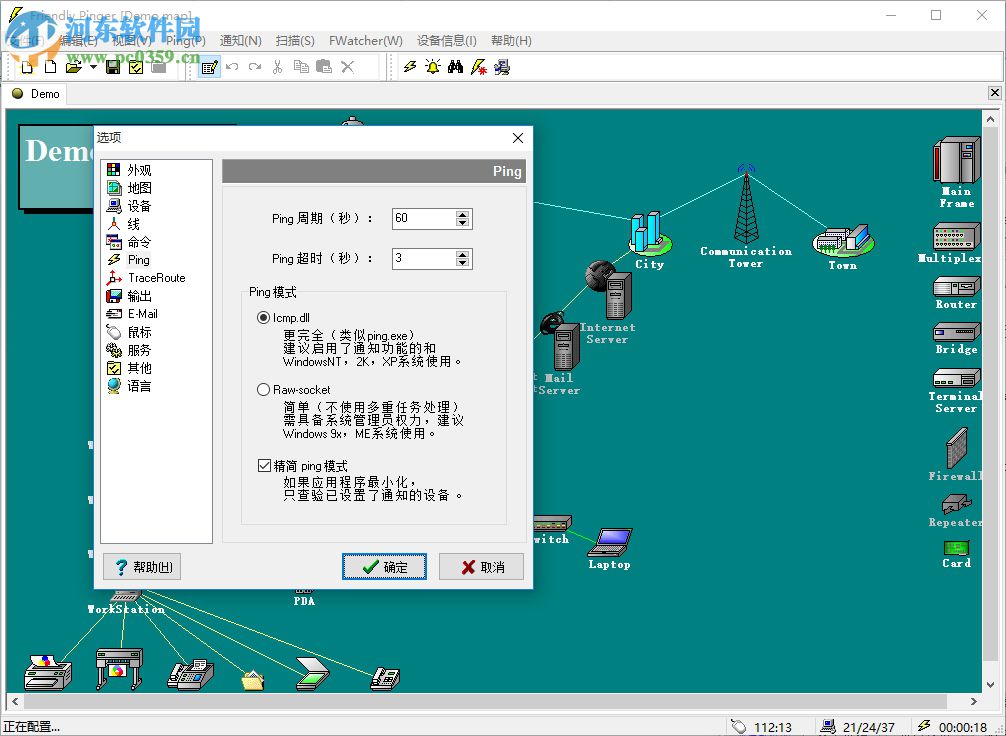The height and width of the screenshot is (736, 1006).
Task: Open the dropdown arrow beside the Open folder icon
Action: pos(93,67)
